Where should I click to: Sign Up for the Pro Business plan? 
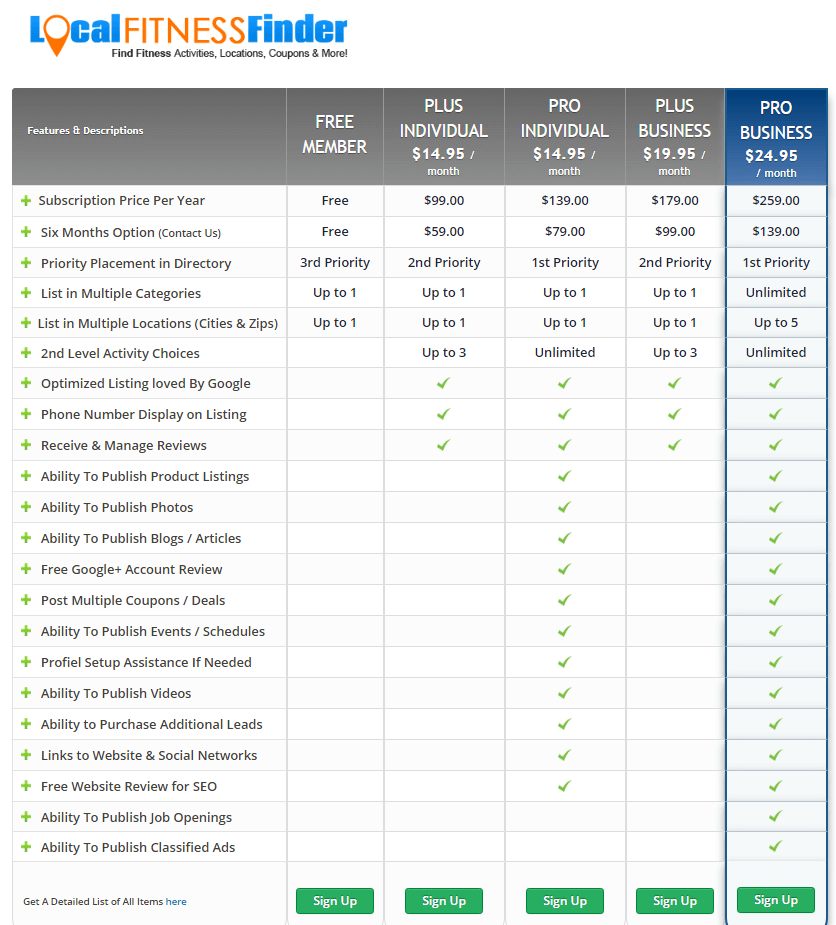776,900
